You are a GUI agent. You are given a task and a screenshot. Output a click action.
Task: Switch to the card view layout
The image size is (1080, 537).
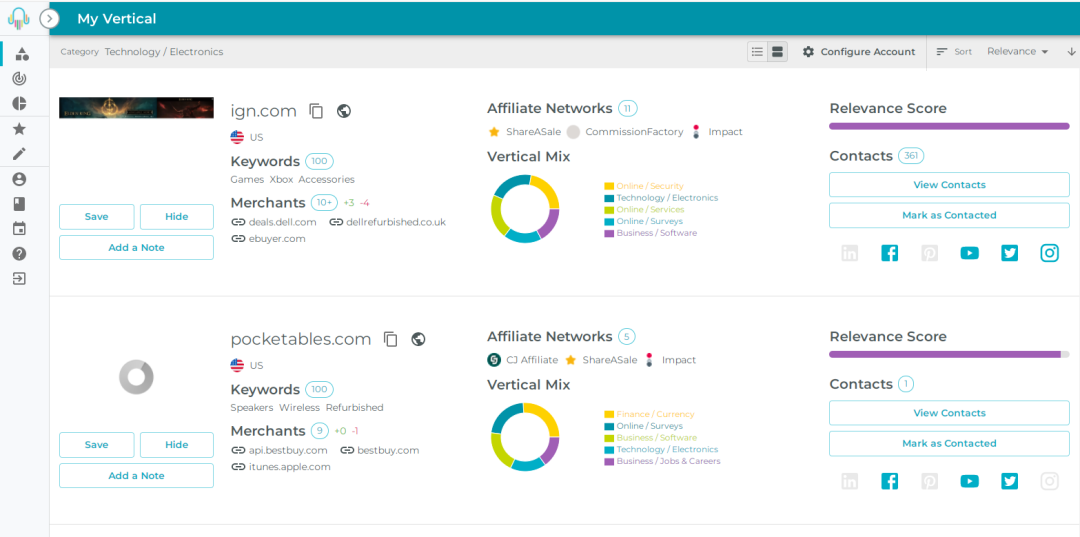pyautogui.click(x=778, y=52)
